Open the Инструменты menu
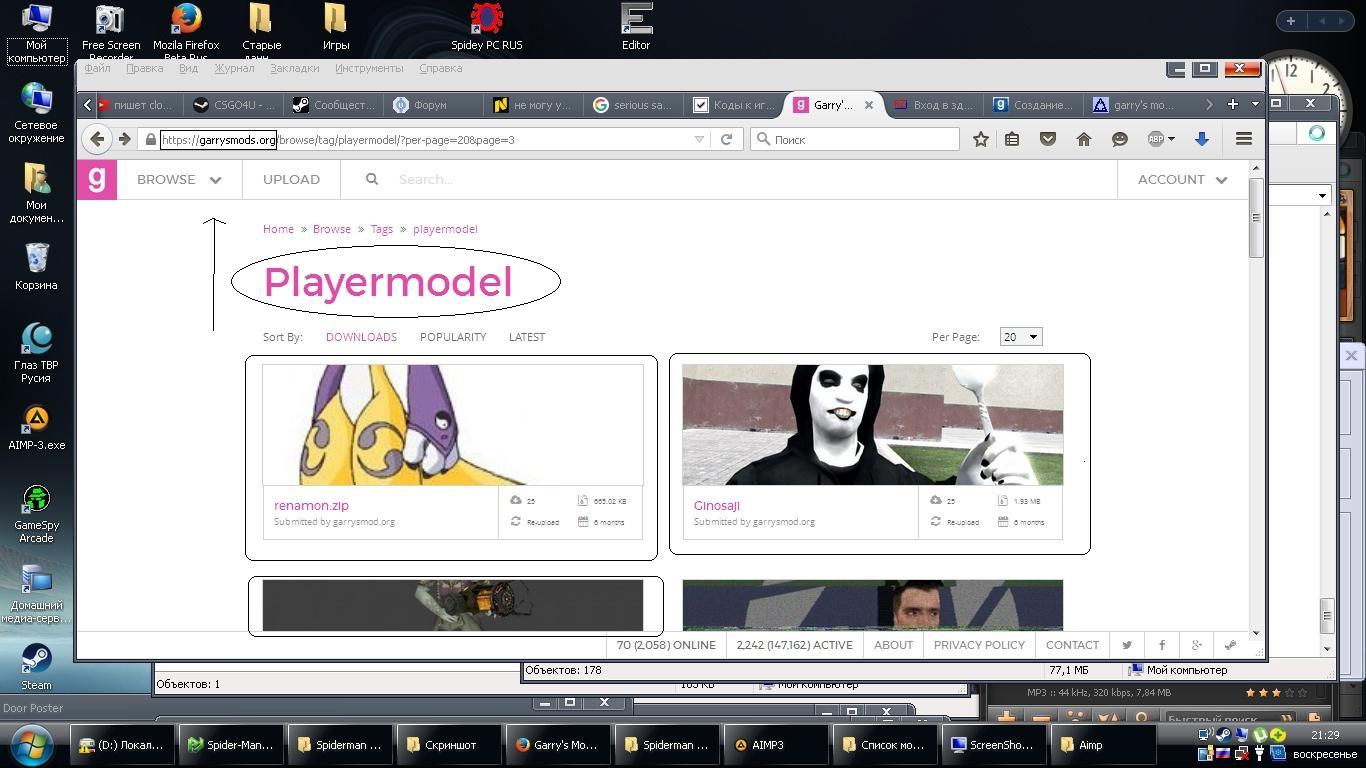 coord(369,68)
